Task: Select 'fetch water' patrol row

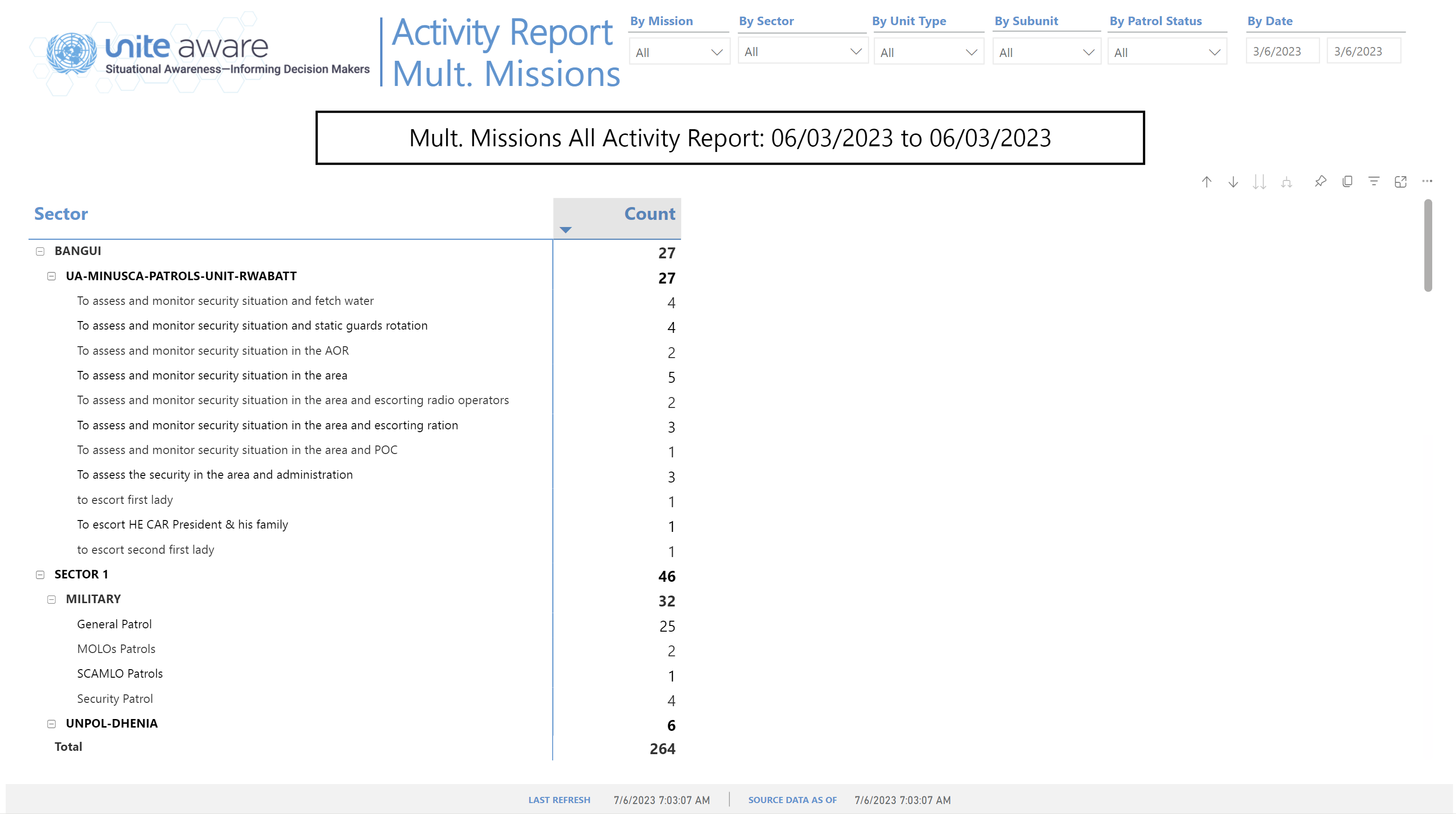Action: [354, 301]
